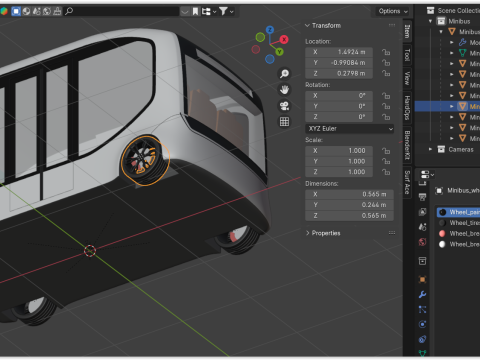Open the properties editor type dropdown
The image size is (480, 360).
[427, 175]
